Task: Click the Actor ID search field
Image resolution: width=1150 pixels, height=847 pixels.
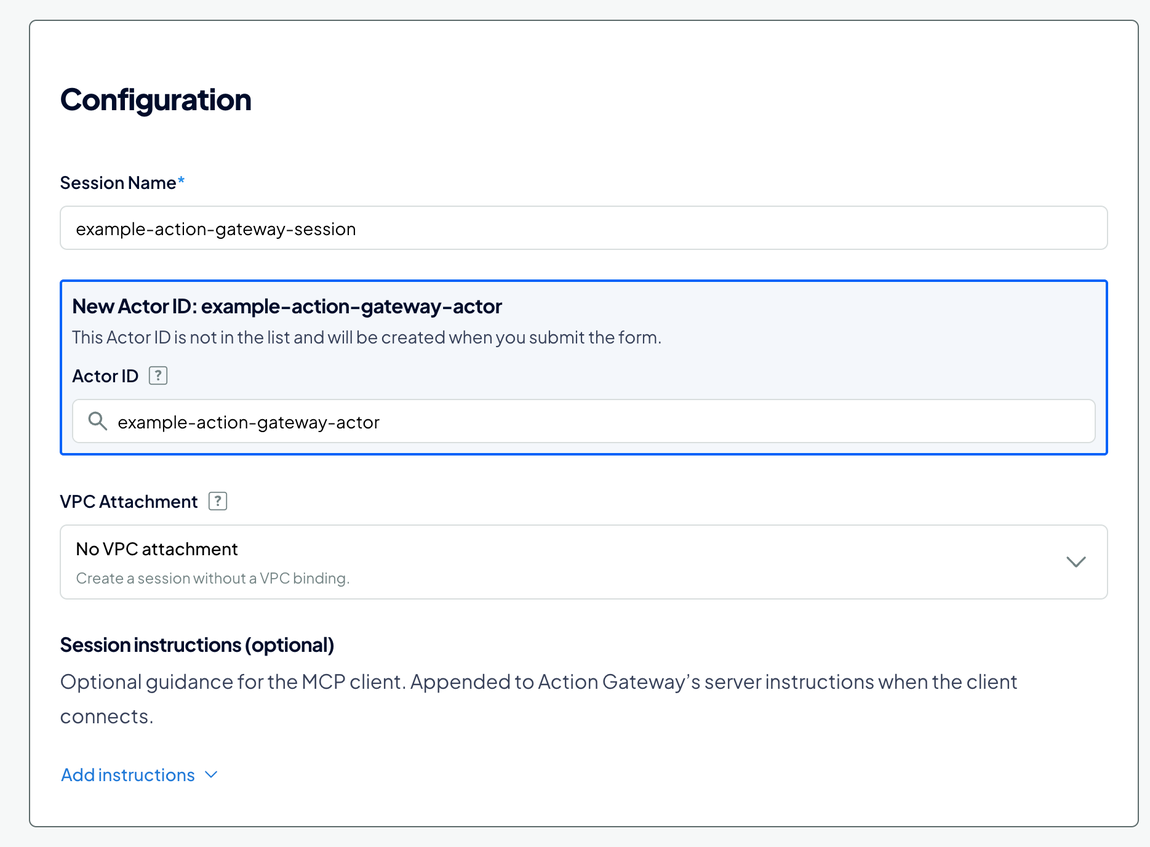Action: [583, 422]
